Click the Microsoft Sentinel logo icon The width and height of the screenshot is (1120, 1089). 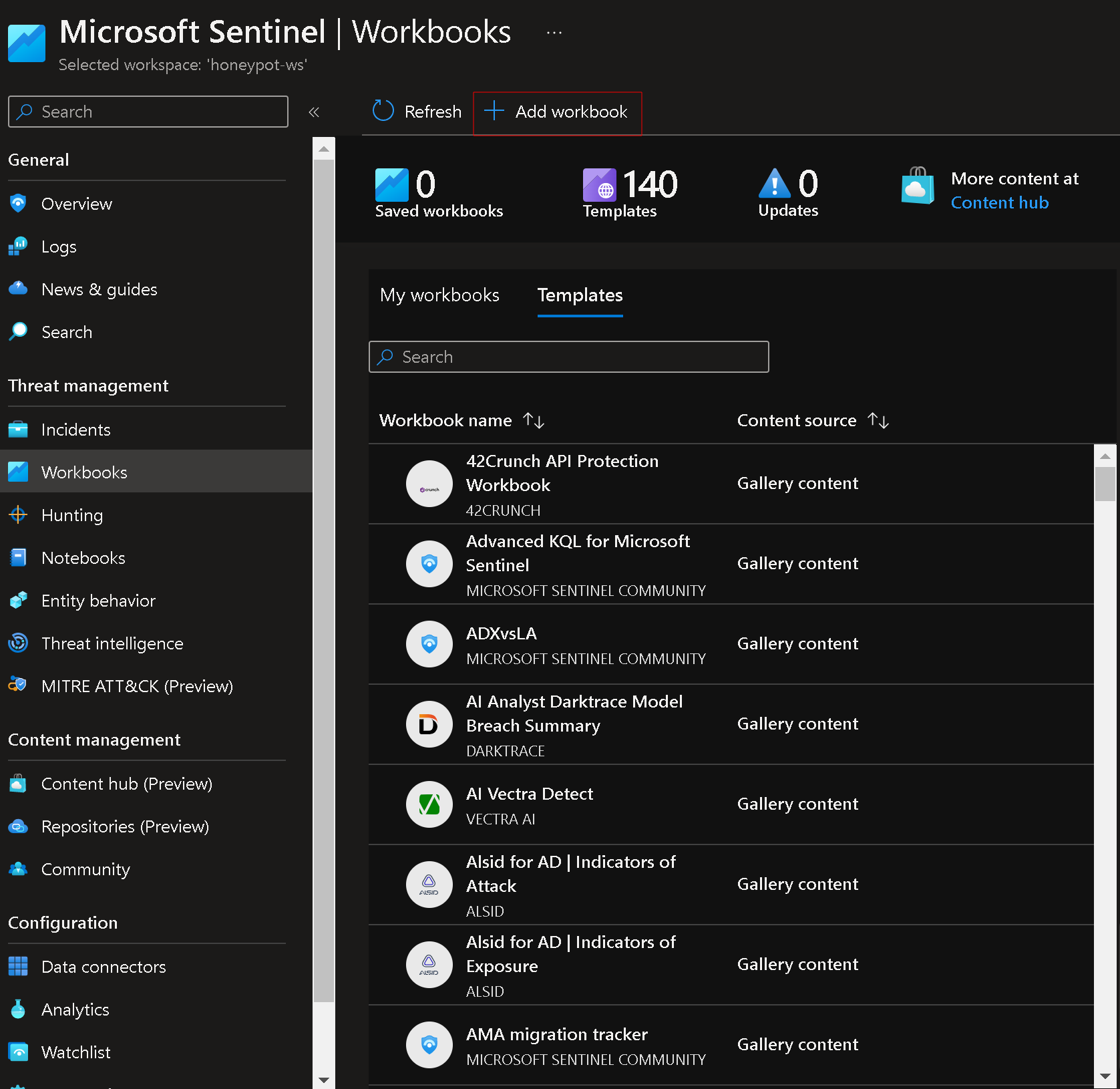tap(27, 43)
